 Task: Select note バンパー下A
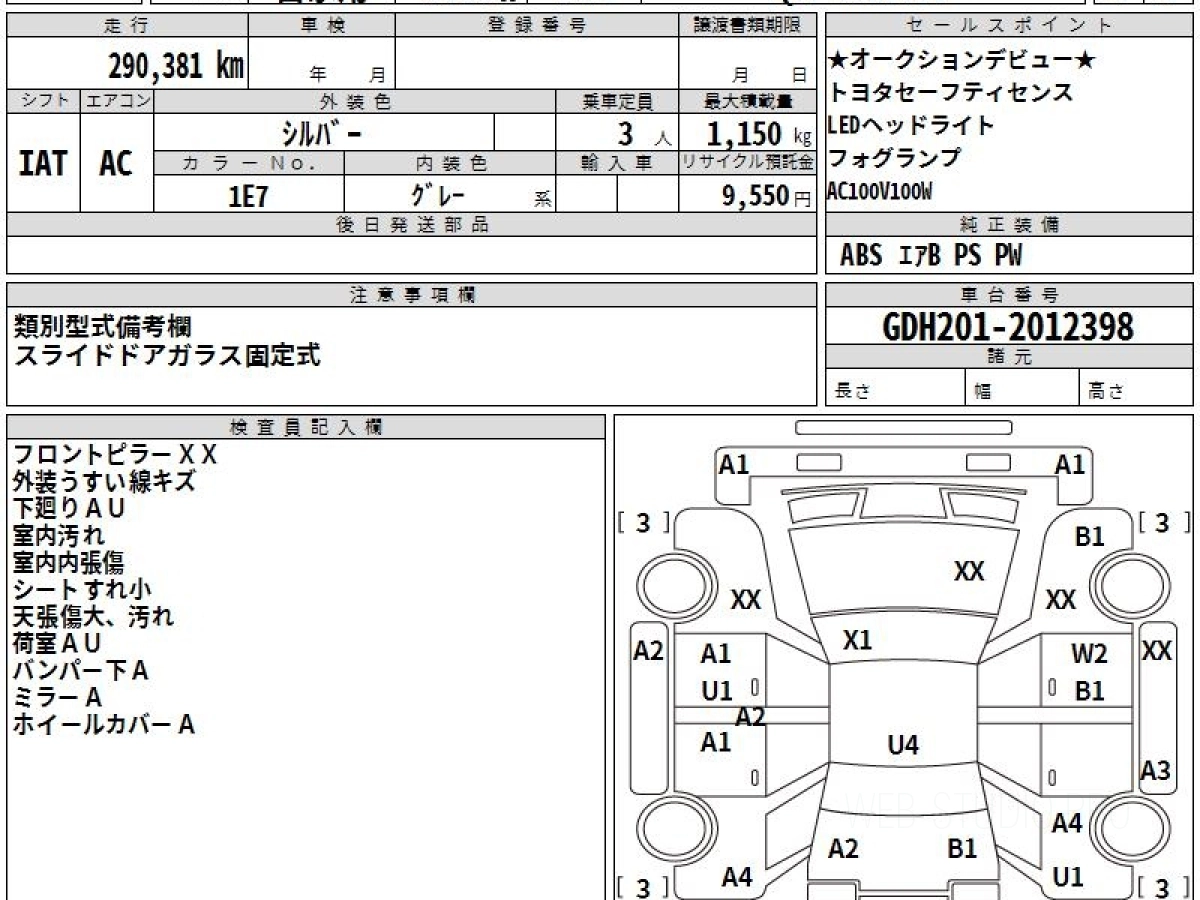(81, 671)
